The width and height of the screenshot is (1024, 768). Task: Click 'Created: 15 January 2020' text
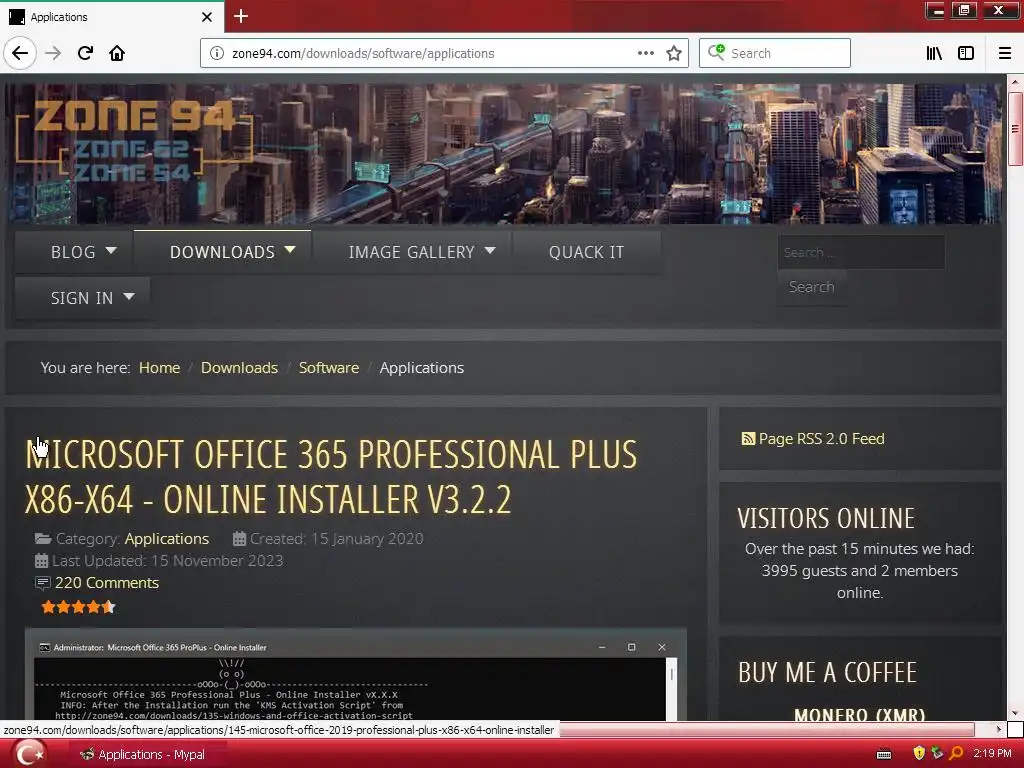[336, 539]
